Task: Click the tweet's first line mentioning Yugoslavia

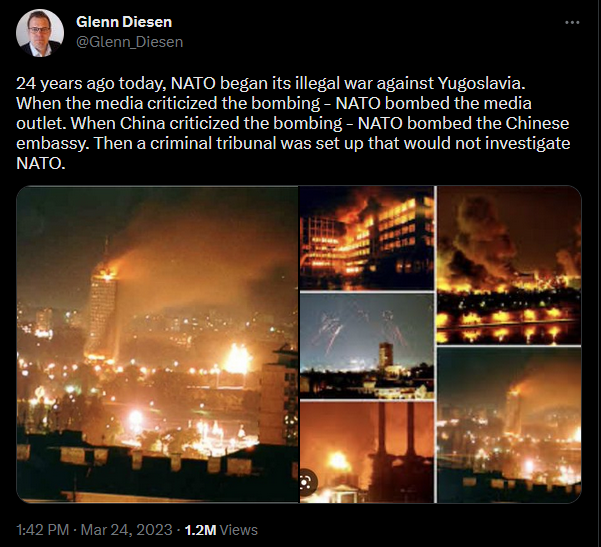Action: click(x=271, y=83)
